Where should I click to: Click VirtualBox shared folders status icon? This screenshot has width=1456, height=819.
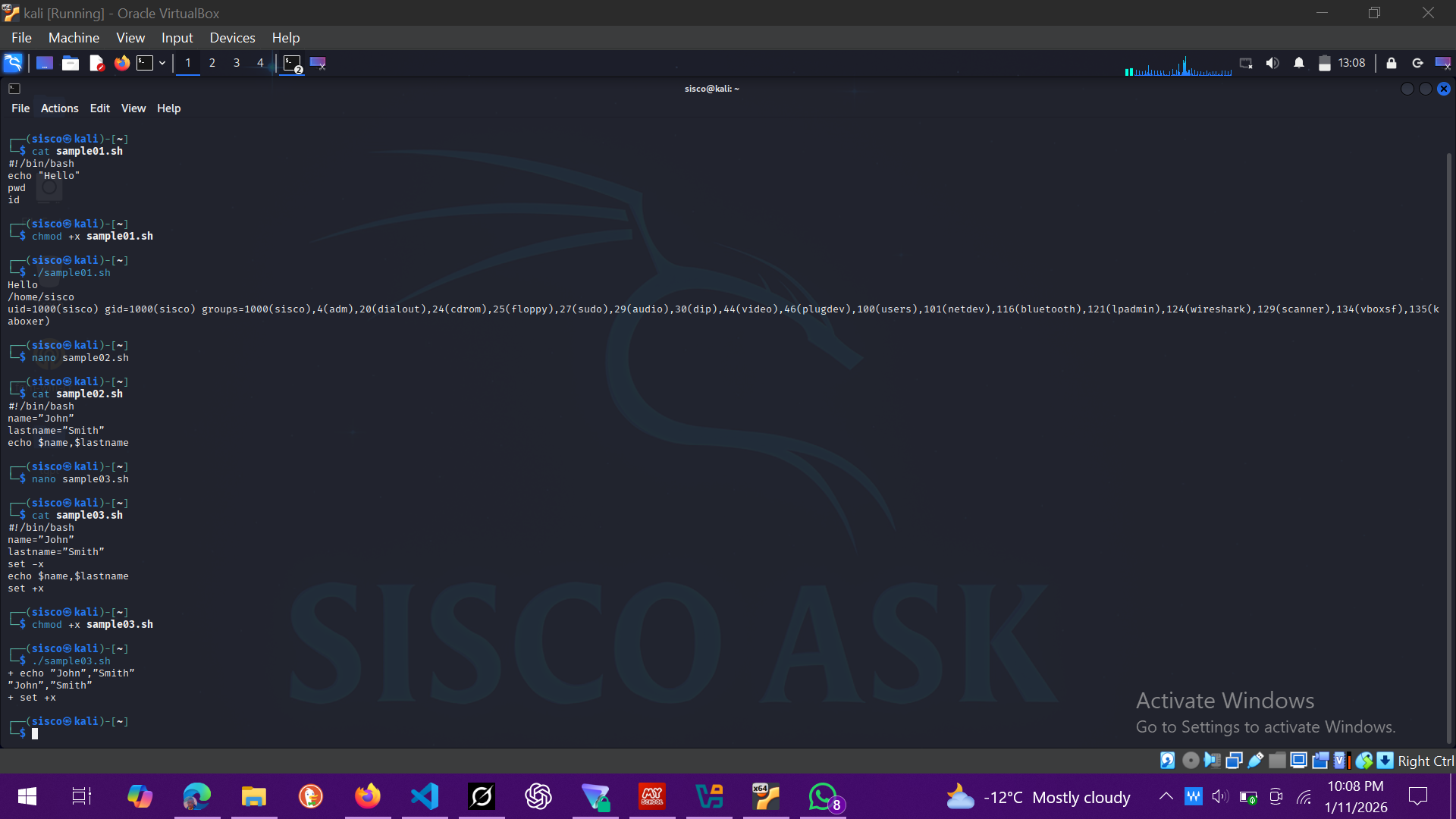point(1278,761)
